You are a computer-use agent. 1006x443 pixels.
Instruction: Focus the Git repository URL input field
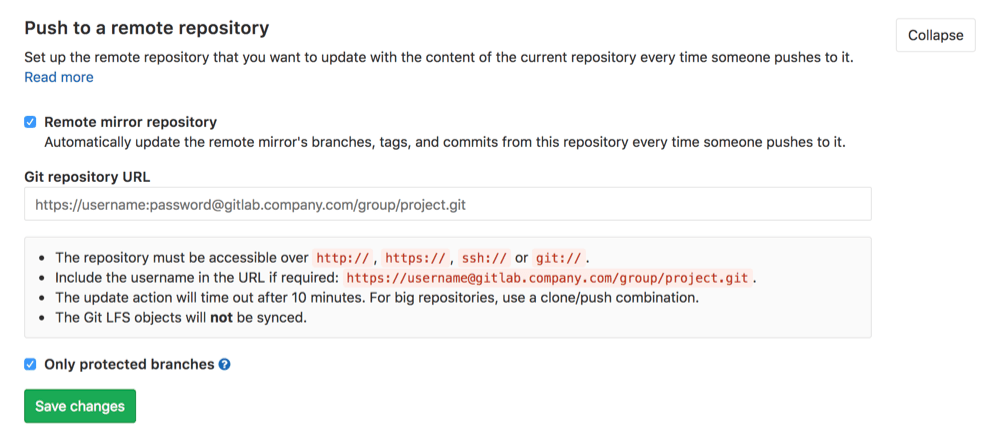[x=447, y=204]
